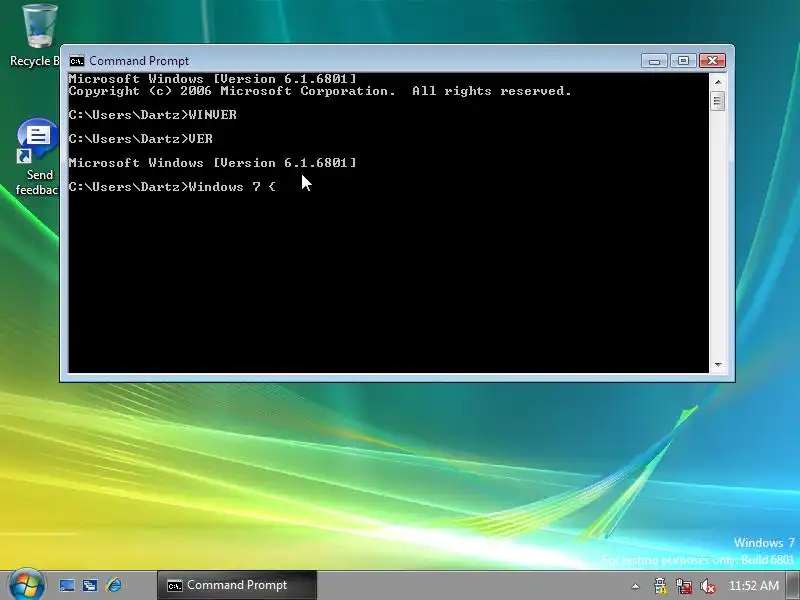800x600 pixels.
Task: Click the console vertical scrollbar thumb
Action: pyautogui.click(x=718, y=101)
